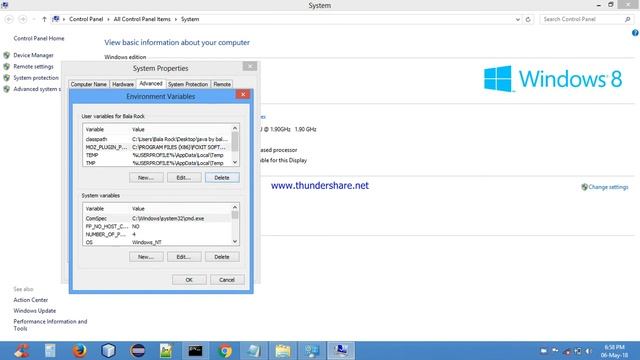
Task: Close the System Properties dialog
Action: (250, 66)
